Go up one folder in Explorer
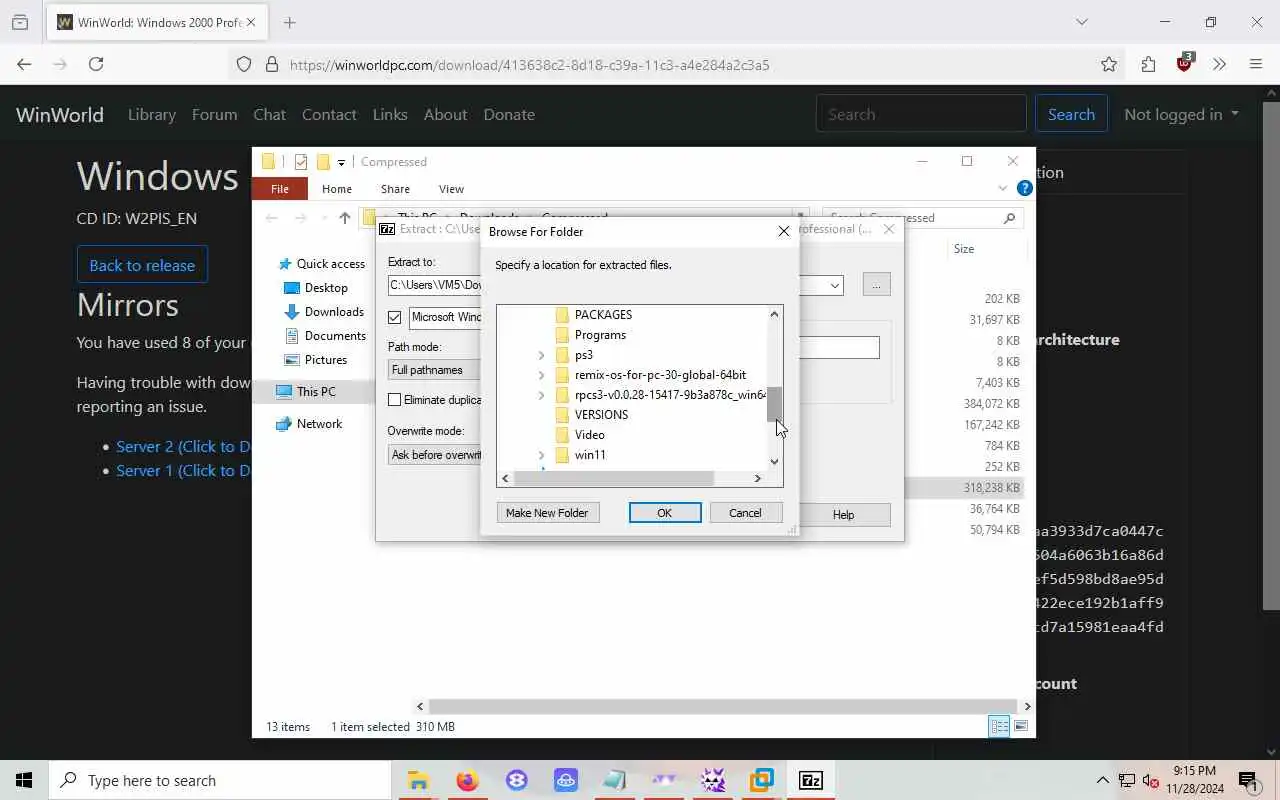1280x800 pixels. [x=345, y=217]
